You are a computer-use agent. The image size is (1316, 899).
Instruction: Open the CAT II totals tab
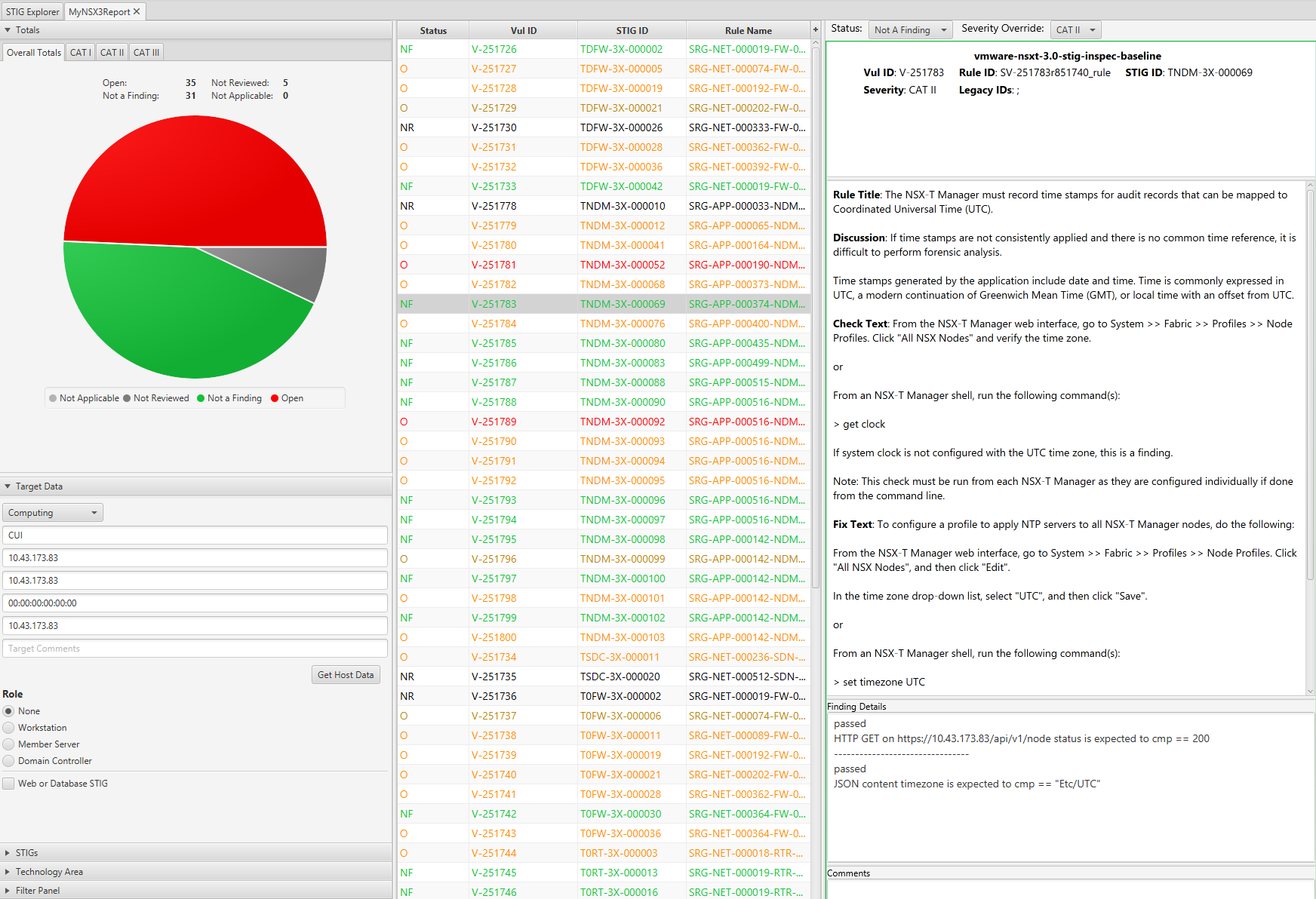pyautogui.click(x=112, y=52)
